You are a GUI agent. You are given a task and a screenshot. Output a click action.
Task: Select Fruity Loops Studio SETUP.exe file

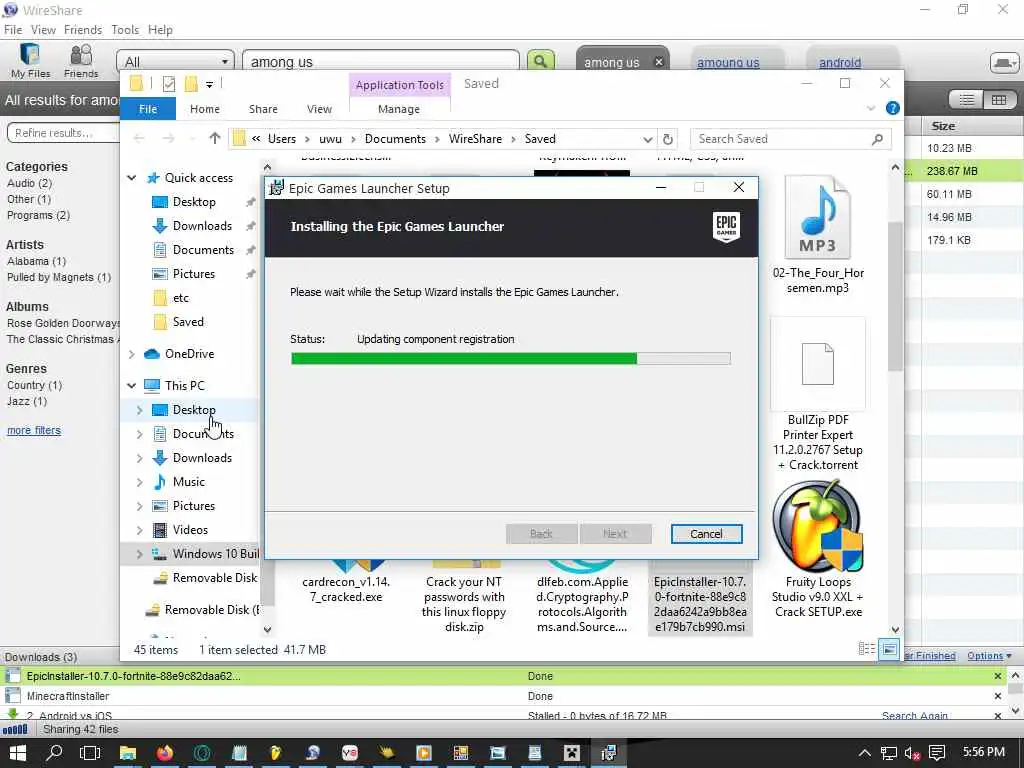818,550
